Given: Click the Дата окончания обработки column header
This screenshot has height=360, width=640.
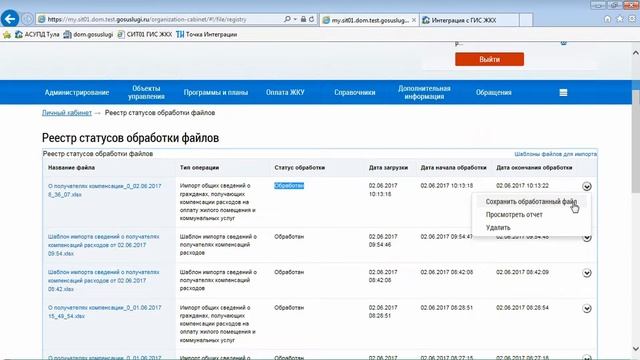Looking at the screenshot, I should click(x=534, y=168).
